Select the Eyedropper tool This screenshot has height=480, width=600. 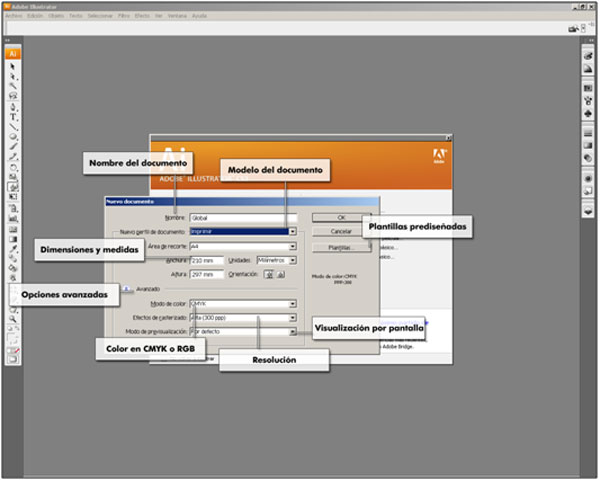point(13,249)
